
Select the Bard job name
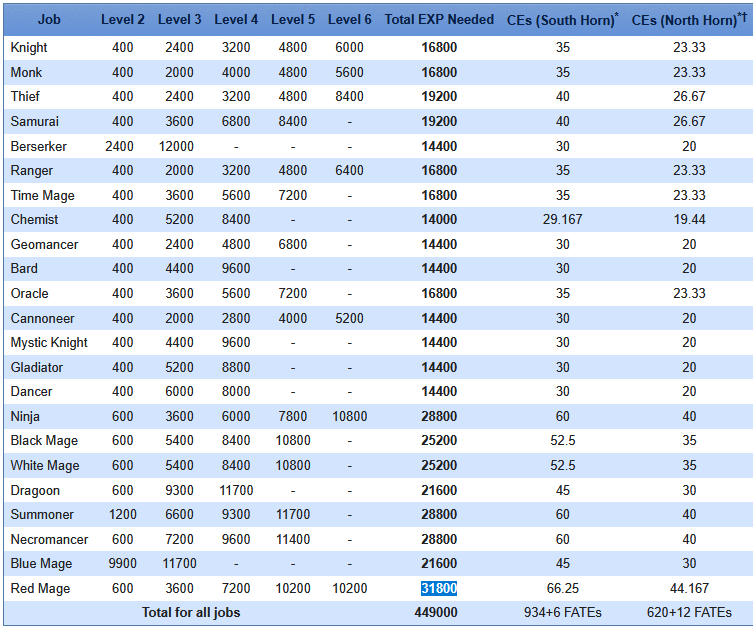click(24, 268)
